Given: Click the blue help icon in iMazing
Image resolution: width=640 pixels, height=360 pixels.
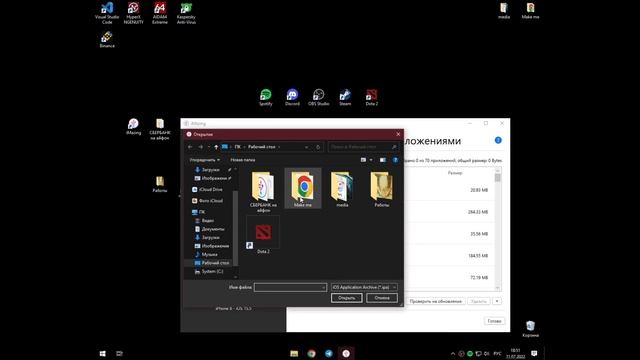Looking at the screenshot, I should pyautogui.click(x=498, y=140).
